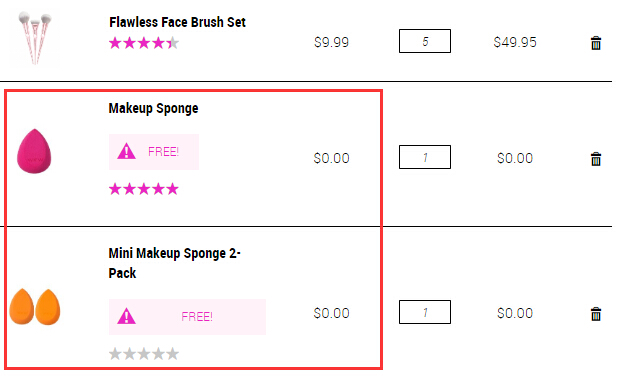The width and height of the screenshot is (618, 384).
Task: Click warning triangle icon in Makeup Sponge badge
Action: [x=127, y=152]
